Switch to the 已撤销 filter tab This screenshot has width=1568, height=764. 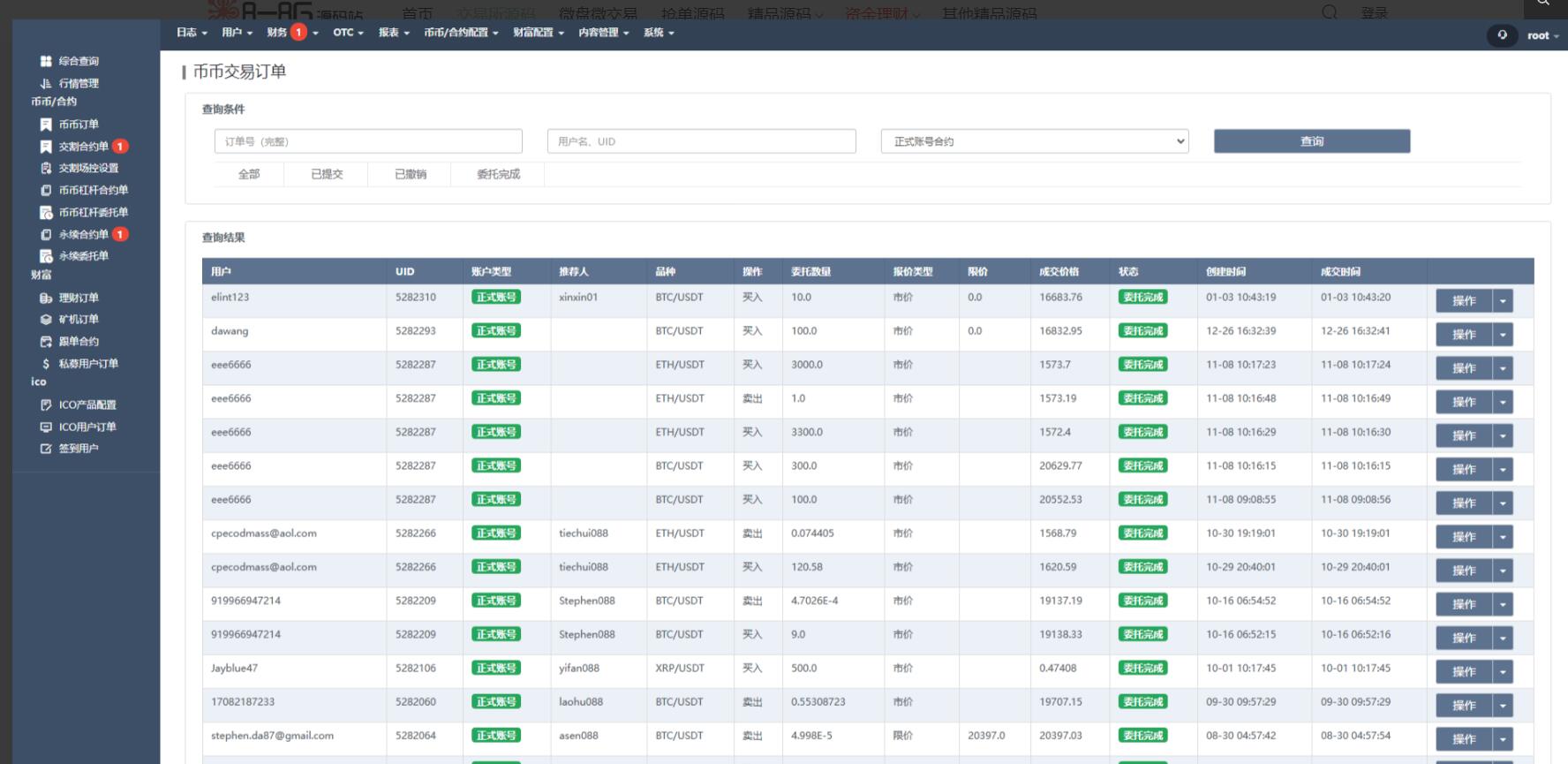pyautogui.click(x=410, y=175)
